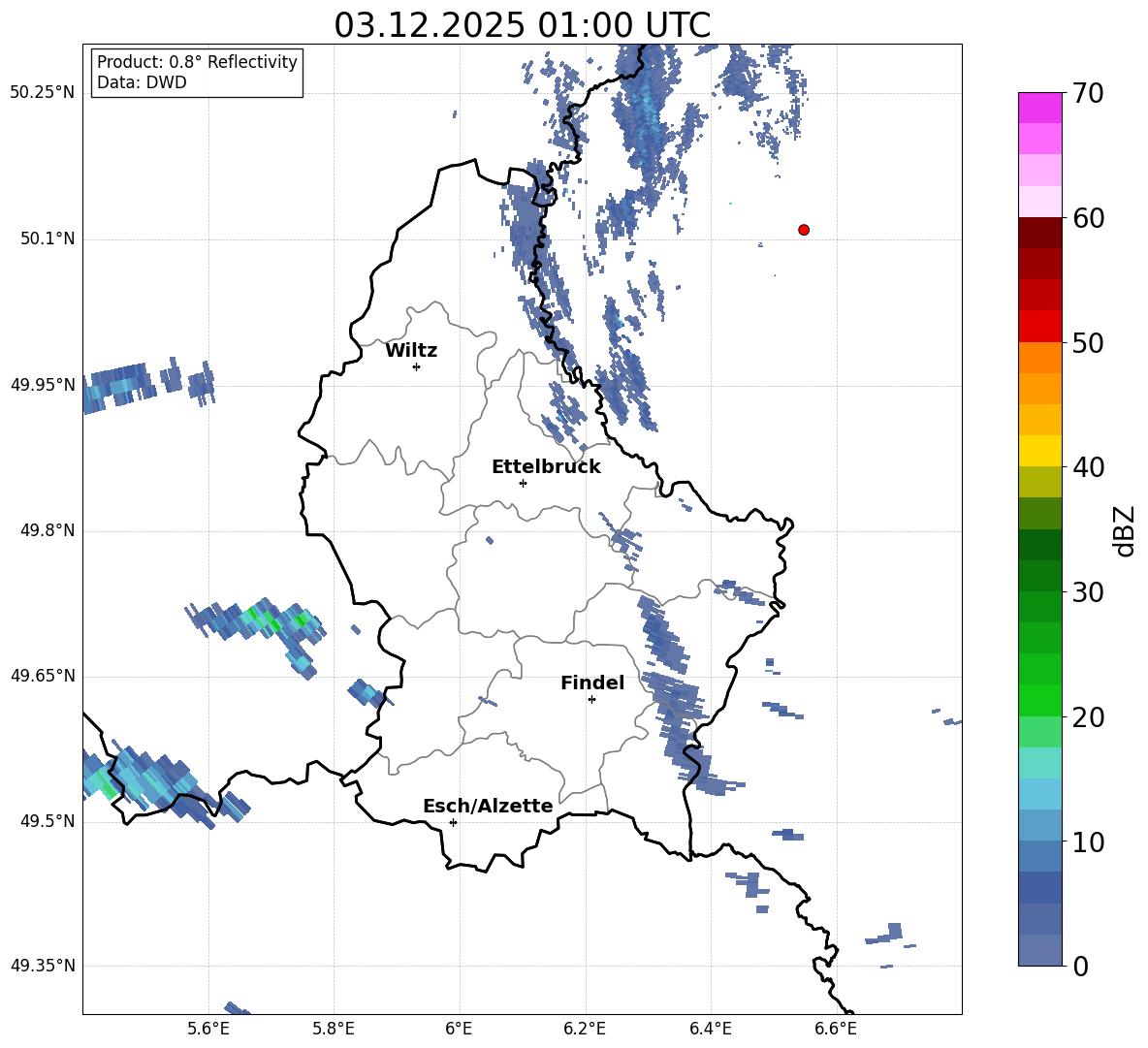Click the 5.8°E longitude label
The width and height of the screenshot is (1148, 1048).
[x=334, y=1029]
